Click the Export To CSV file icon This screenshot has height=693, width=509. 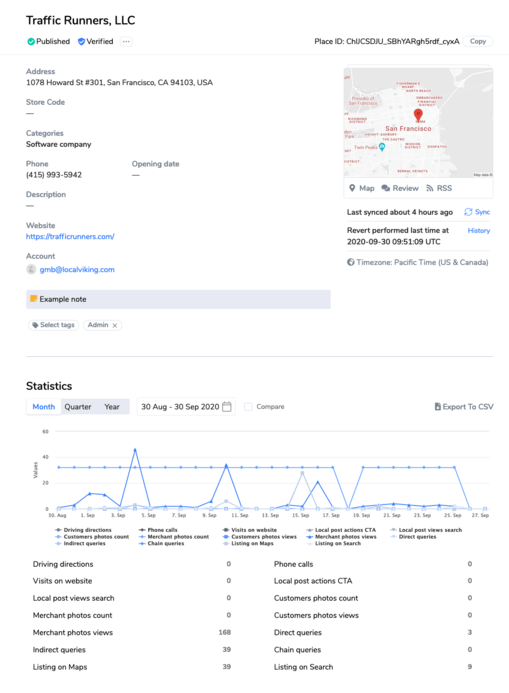(437, 407)
